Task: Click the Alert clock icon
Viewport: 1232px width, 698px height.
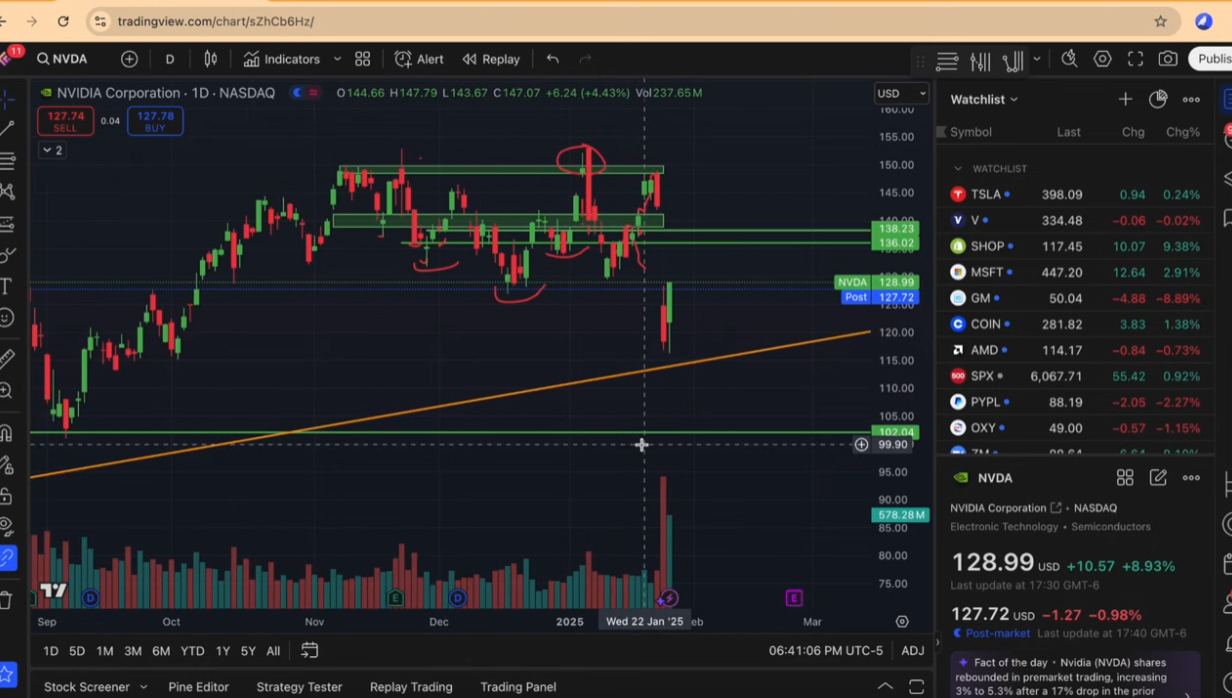Action: (403, 59)
